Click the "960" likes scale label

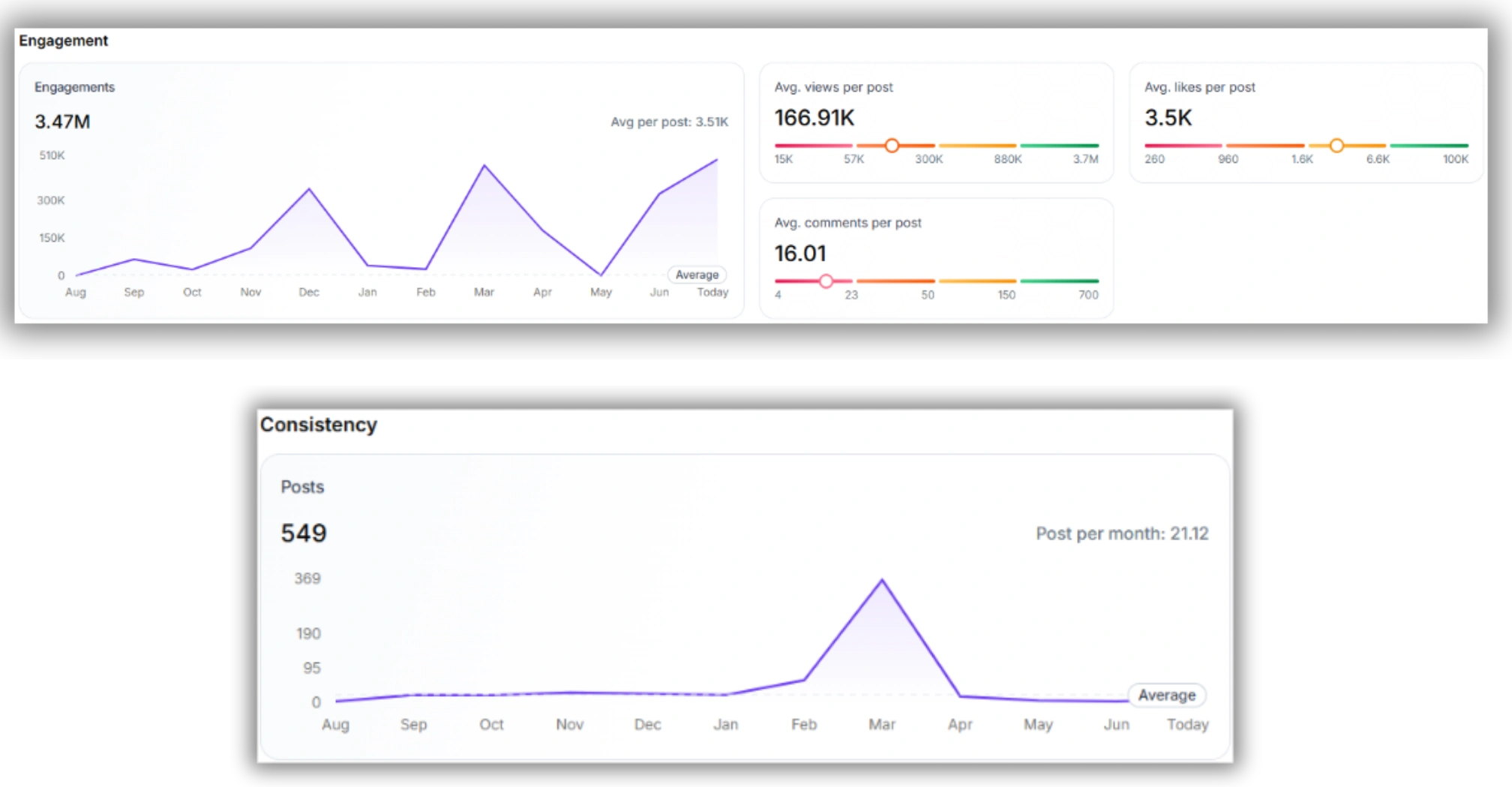(x=1228, y=159)
